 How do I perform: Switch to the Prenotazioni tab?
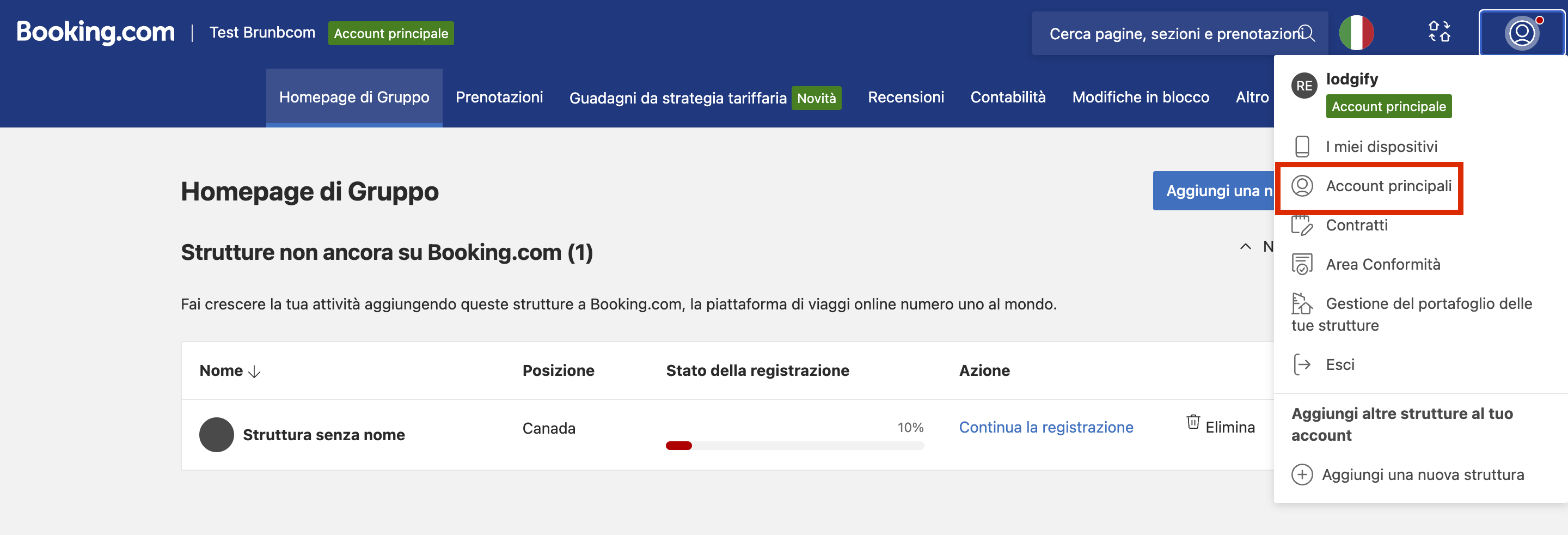point(499,98)
